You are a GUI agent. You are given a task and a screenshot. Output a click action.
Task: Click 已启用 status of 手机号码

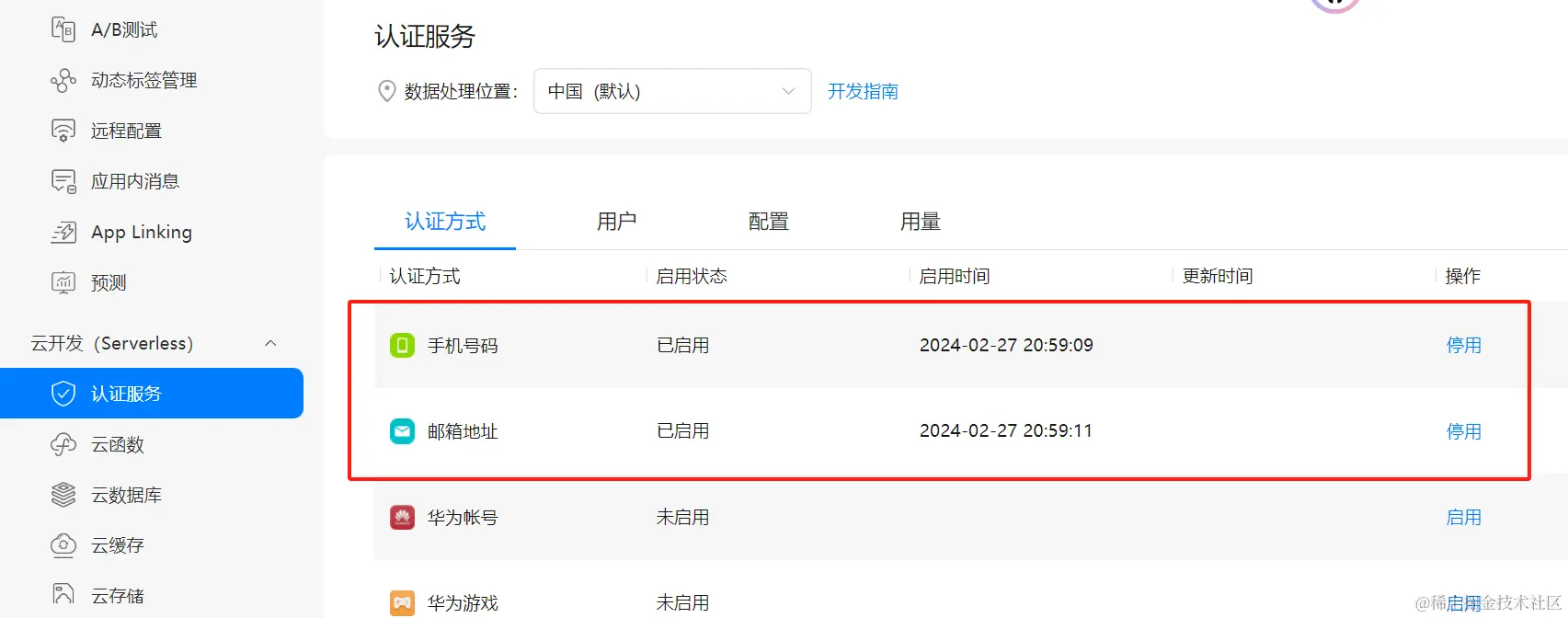pyautogui.click(x=682, y=345)
